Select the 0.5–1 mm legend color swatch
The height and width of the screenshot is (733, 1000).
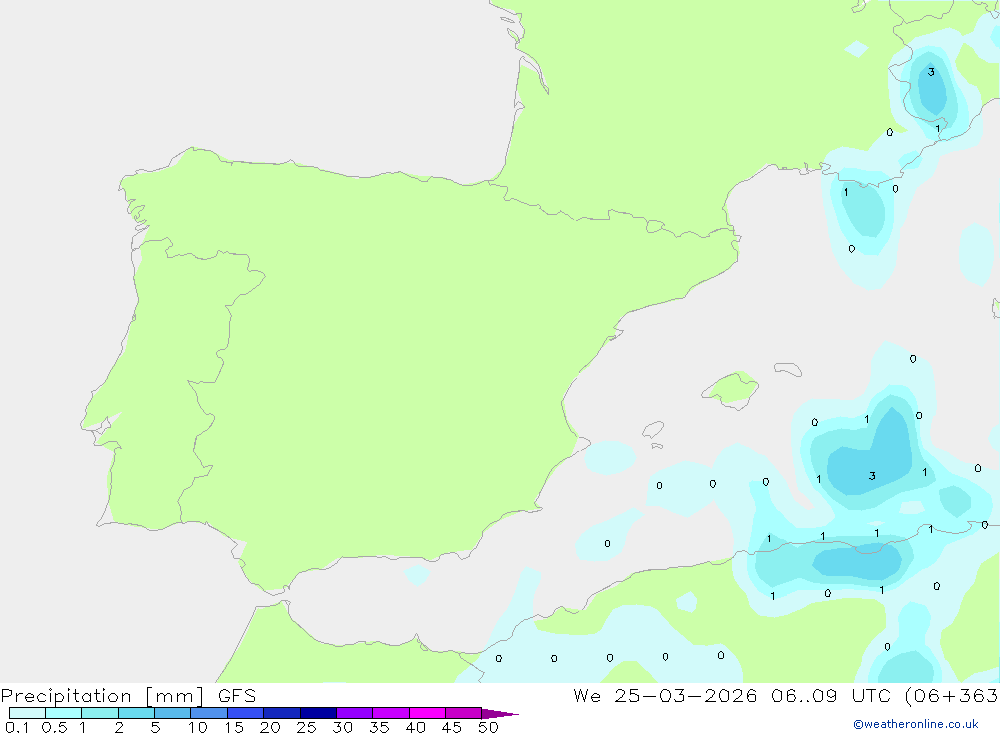(63, 713)
